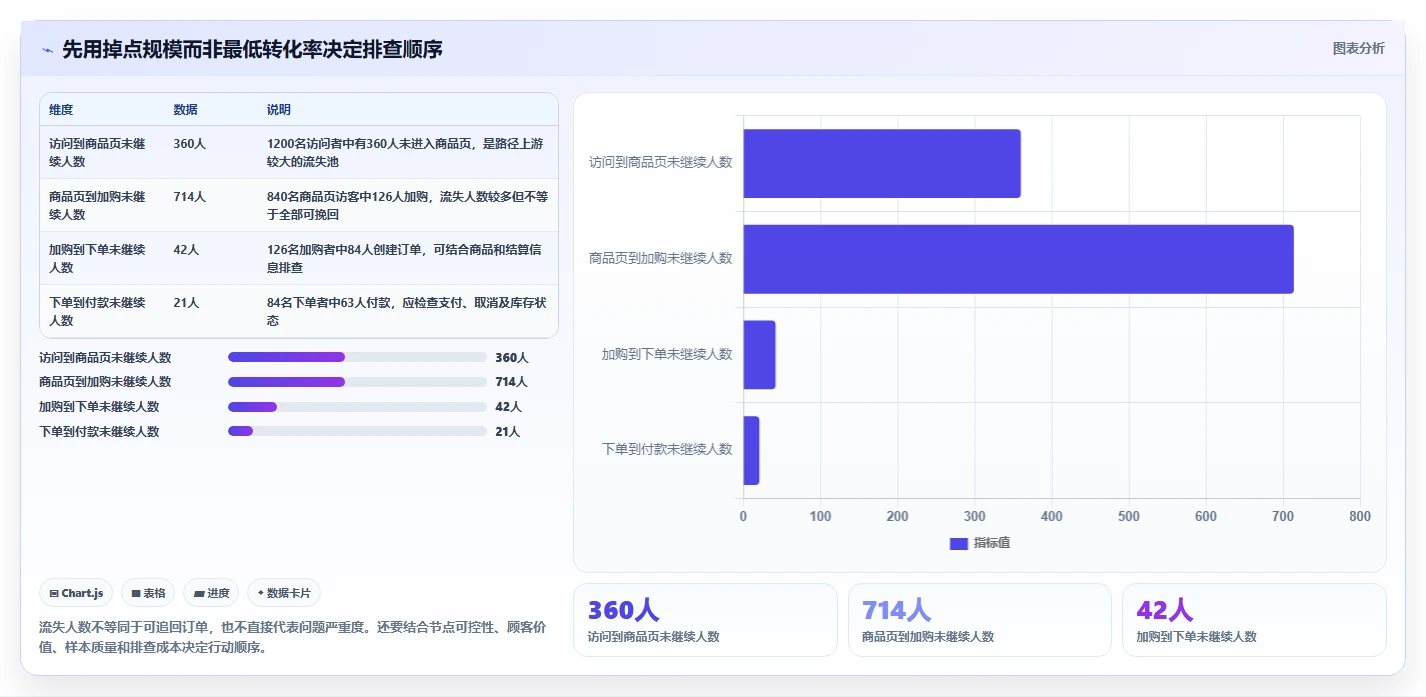Image resolution: width=1426 pixels, height=697 pixels.
Task: Click the 表格 chip
Action: [148, 593]
